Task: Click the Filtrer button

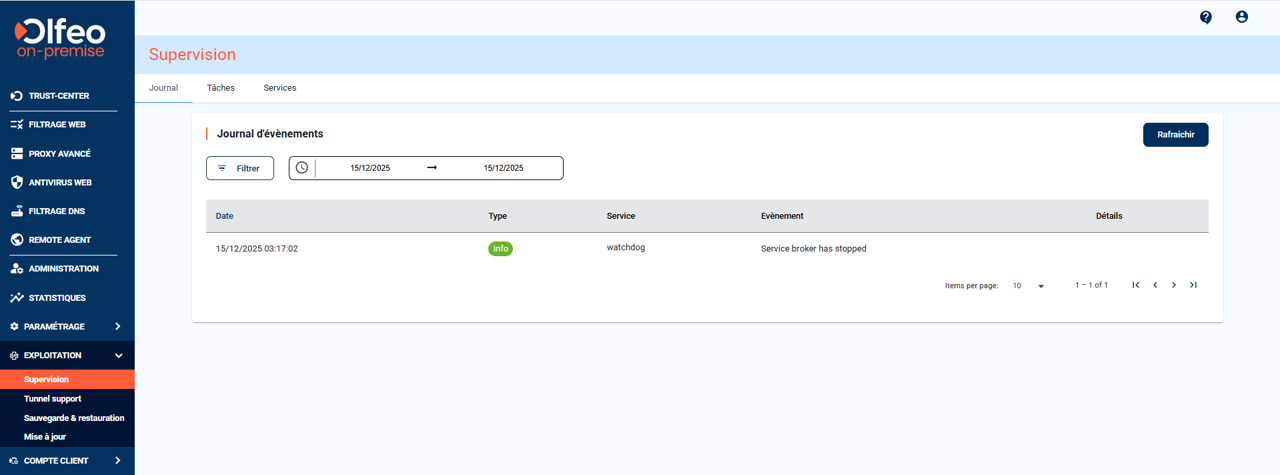Action: 240,168
